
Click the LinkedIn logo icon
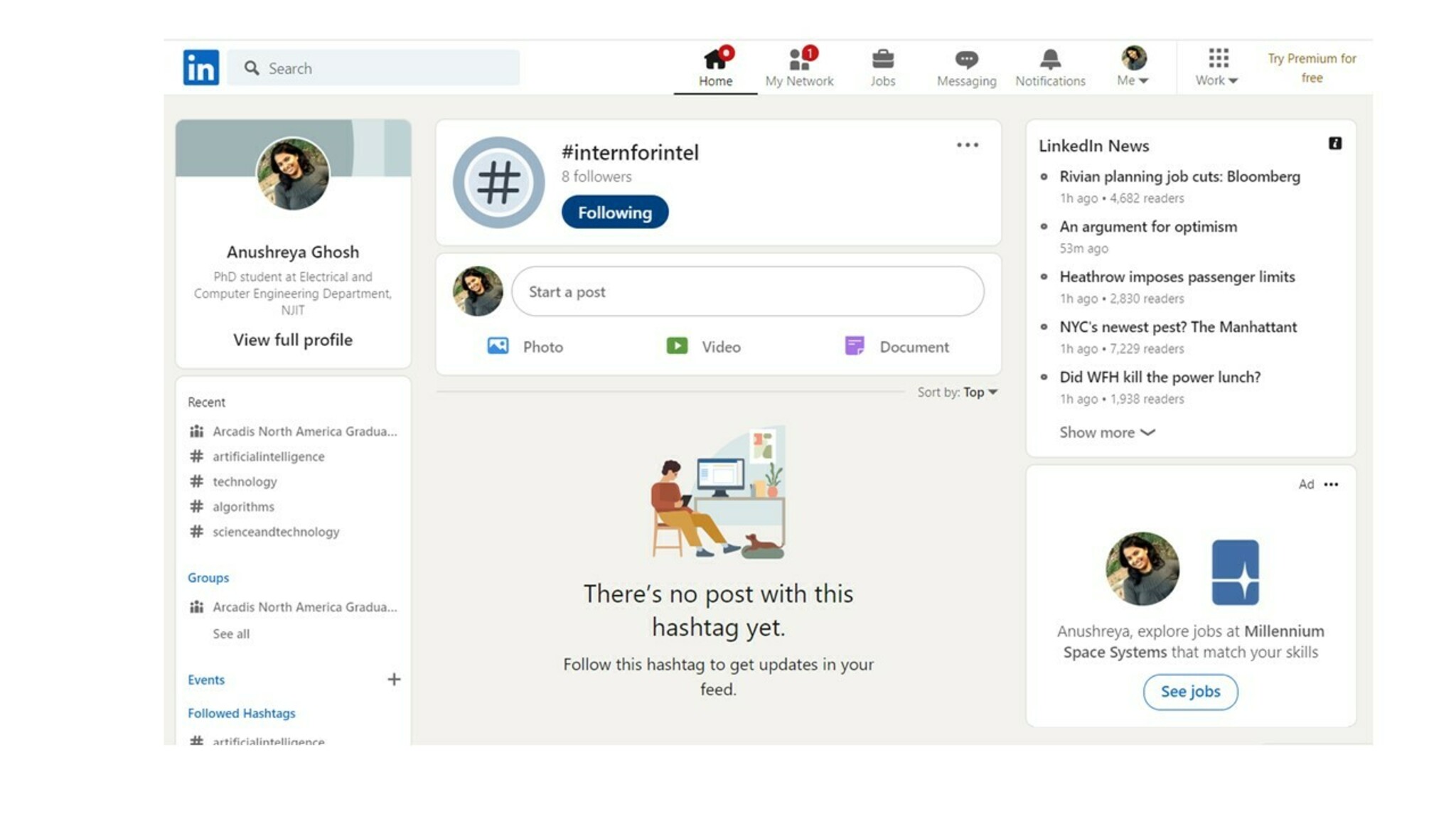tap(200, 68)
